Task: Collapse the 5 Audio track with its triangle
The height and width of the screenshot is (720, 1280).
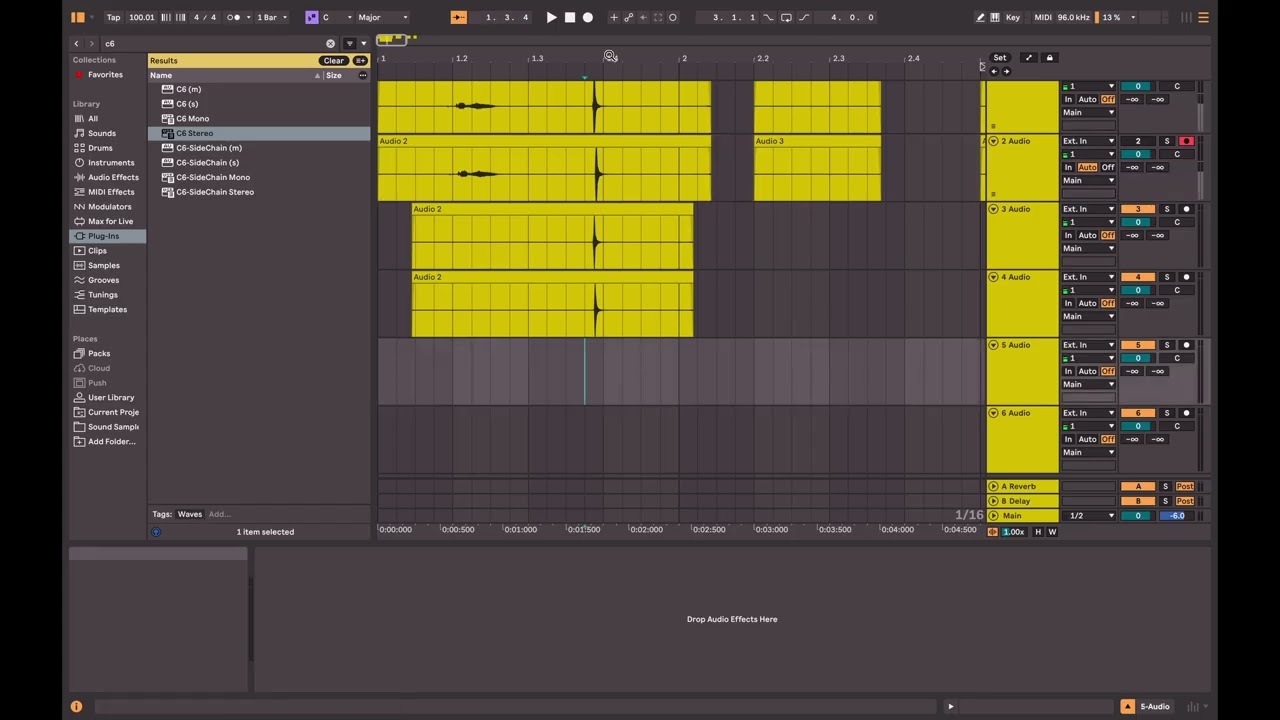Action: pos(993,345)
